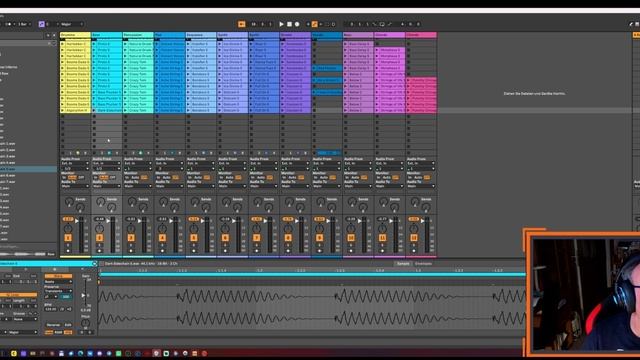The width and height of the screenshot is (640, 360).
Task: Click the "Ziehen Sie Dateien und Geräte hierhin" text
Action: (x=534, y=93)
